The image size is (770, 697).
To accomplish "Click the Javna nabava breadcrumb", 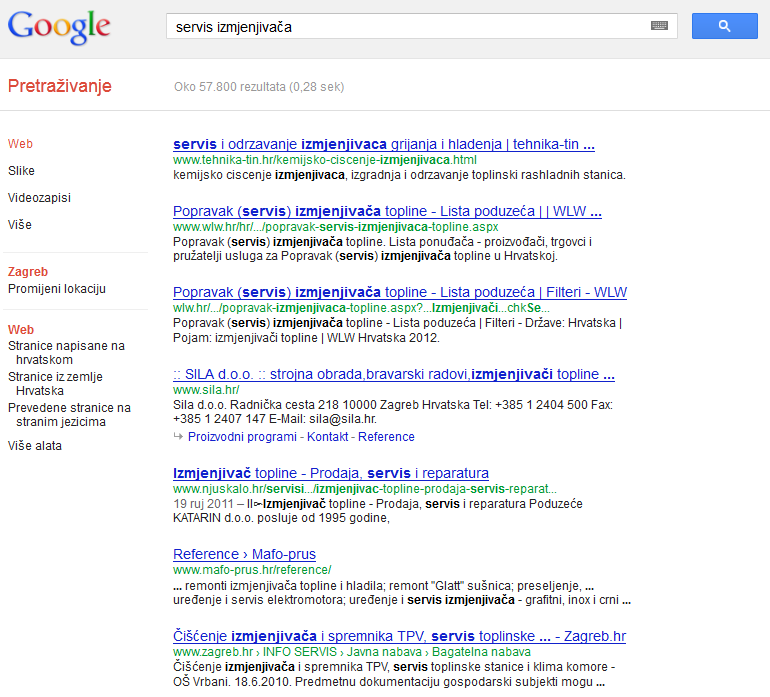I will pyautogui.click(x=384, y=652).
